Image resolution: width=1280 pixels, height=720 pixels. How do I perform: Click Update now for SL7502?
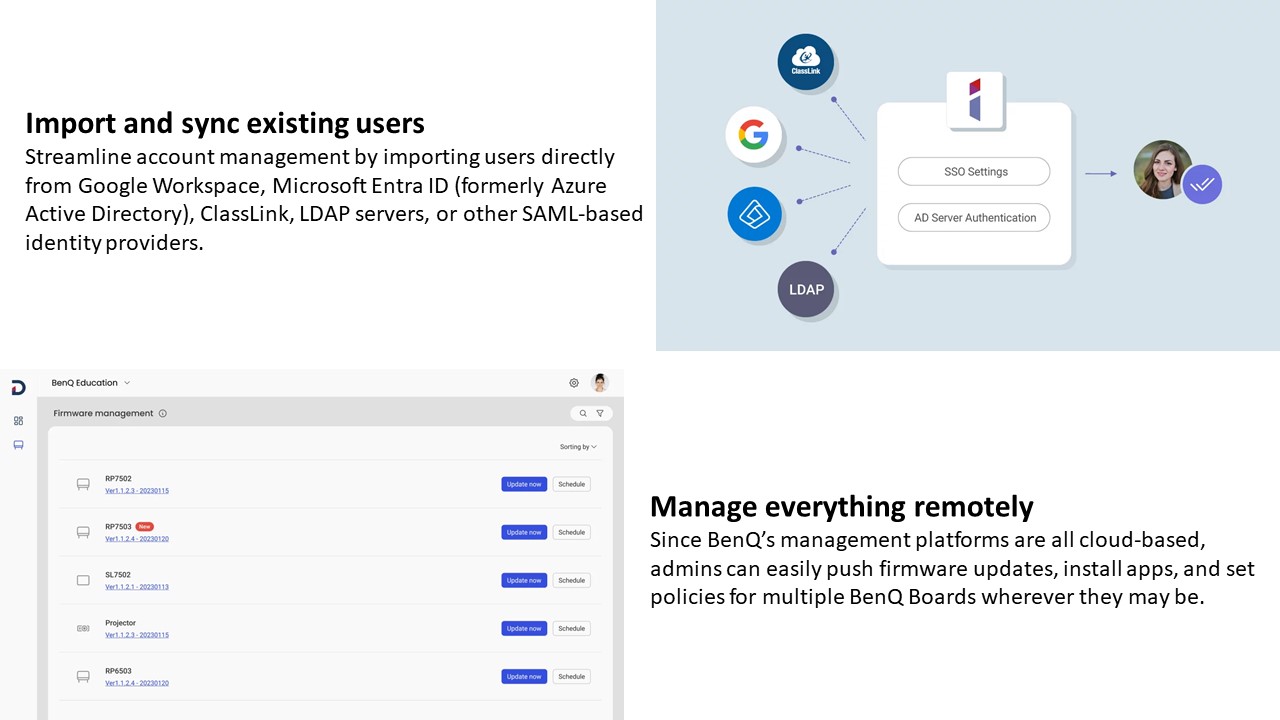tap(524, 580)
